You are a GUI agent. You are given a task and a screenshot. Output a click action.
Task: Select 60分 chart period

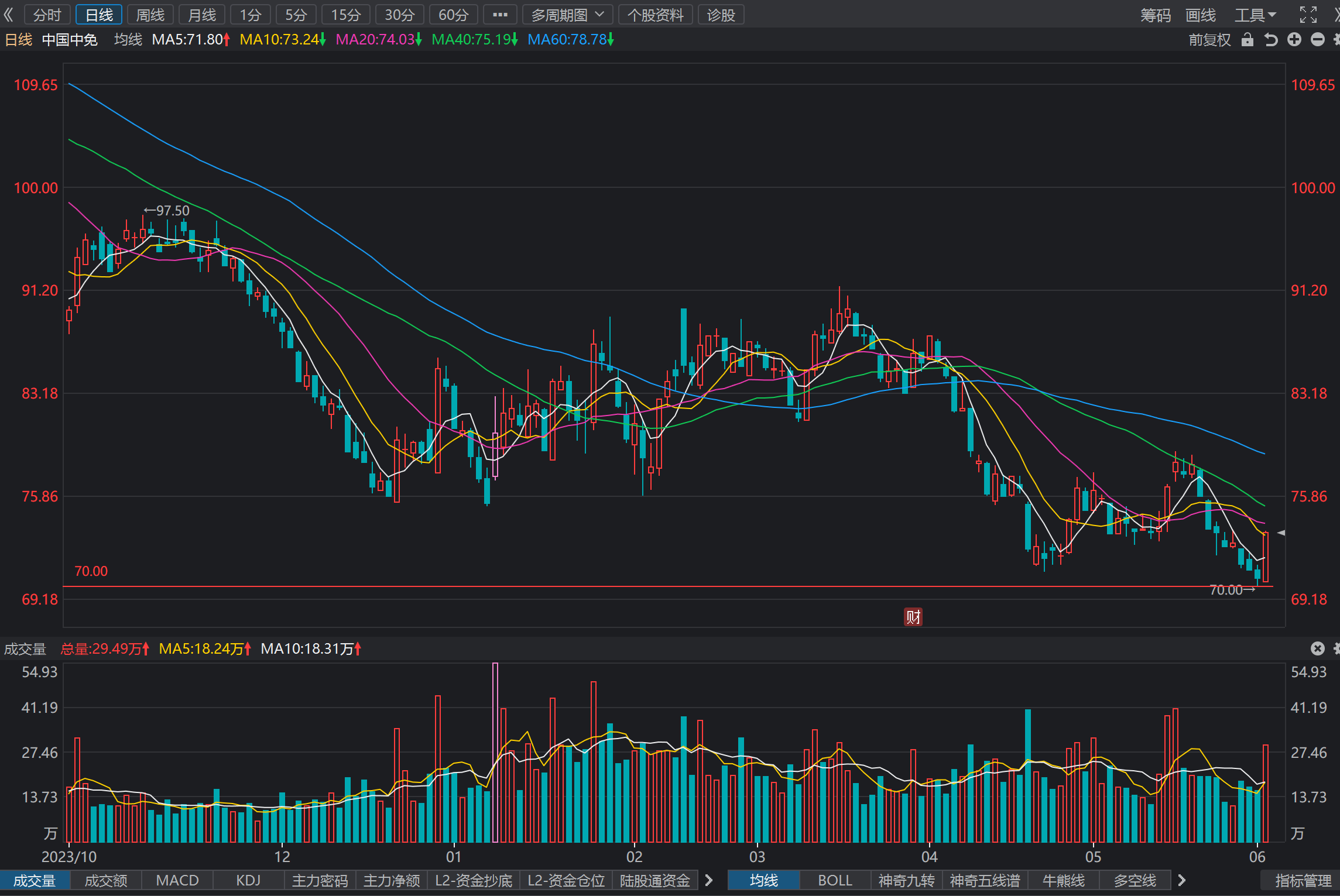(x=454, y=15)
